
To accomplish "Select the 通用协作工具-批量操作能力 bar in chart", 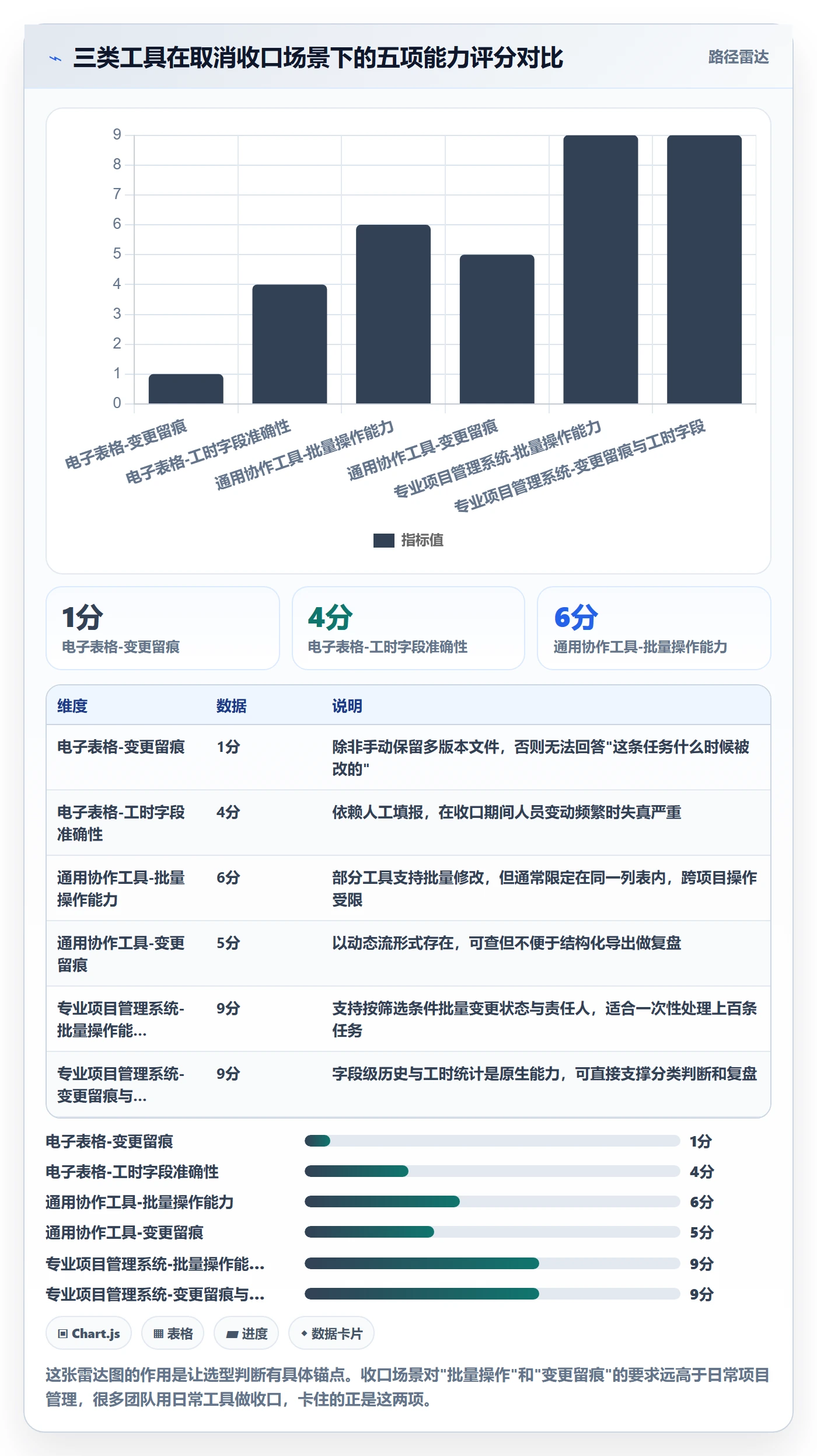I will pos(393,314).
